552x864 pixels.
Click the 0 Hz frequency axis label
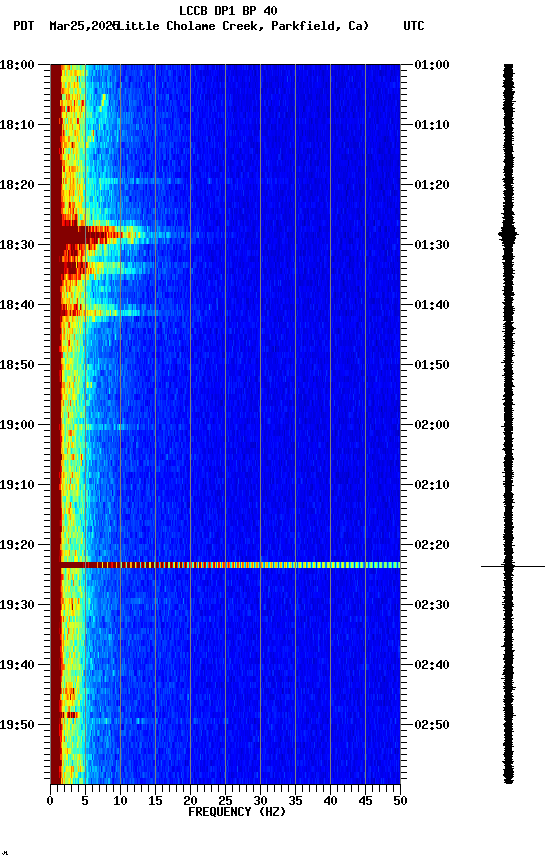coord(50,801)
